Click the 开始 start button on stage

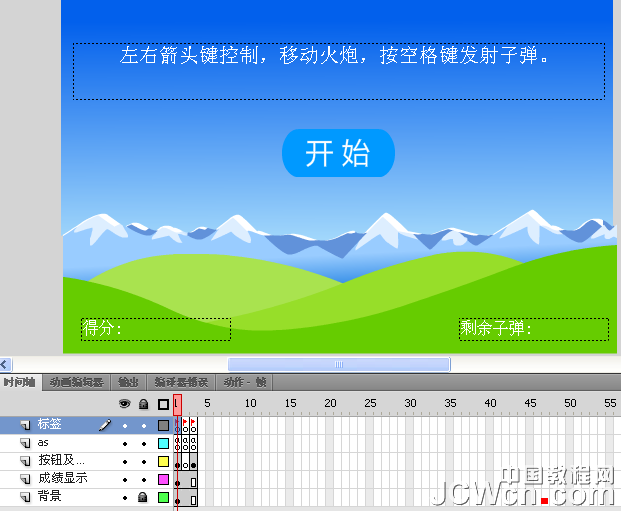point(338,153)
